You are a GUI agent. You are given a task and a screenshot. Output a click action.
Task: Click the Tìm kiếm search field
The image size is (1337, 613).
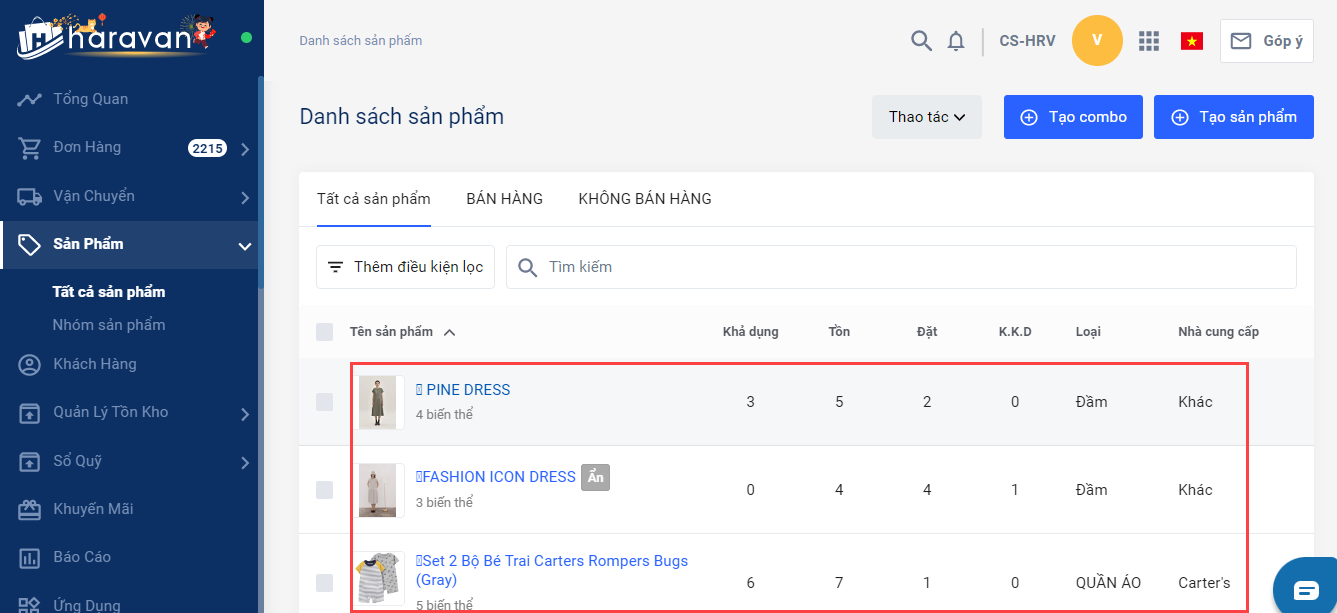click(900, 267)
